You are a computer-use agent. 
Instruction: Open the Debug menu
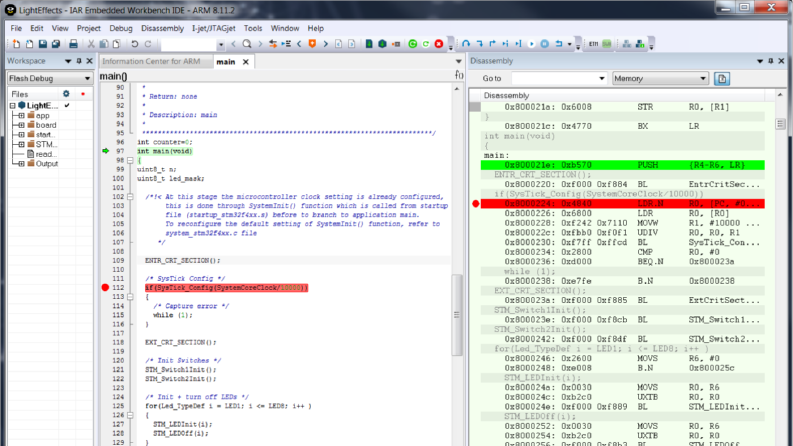121,28
